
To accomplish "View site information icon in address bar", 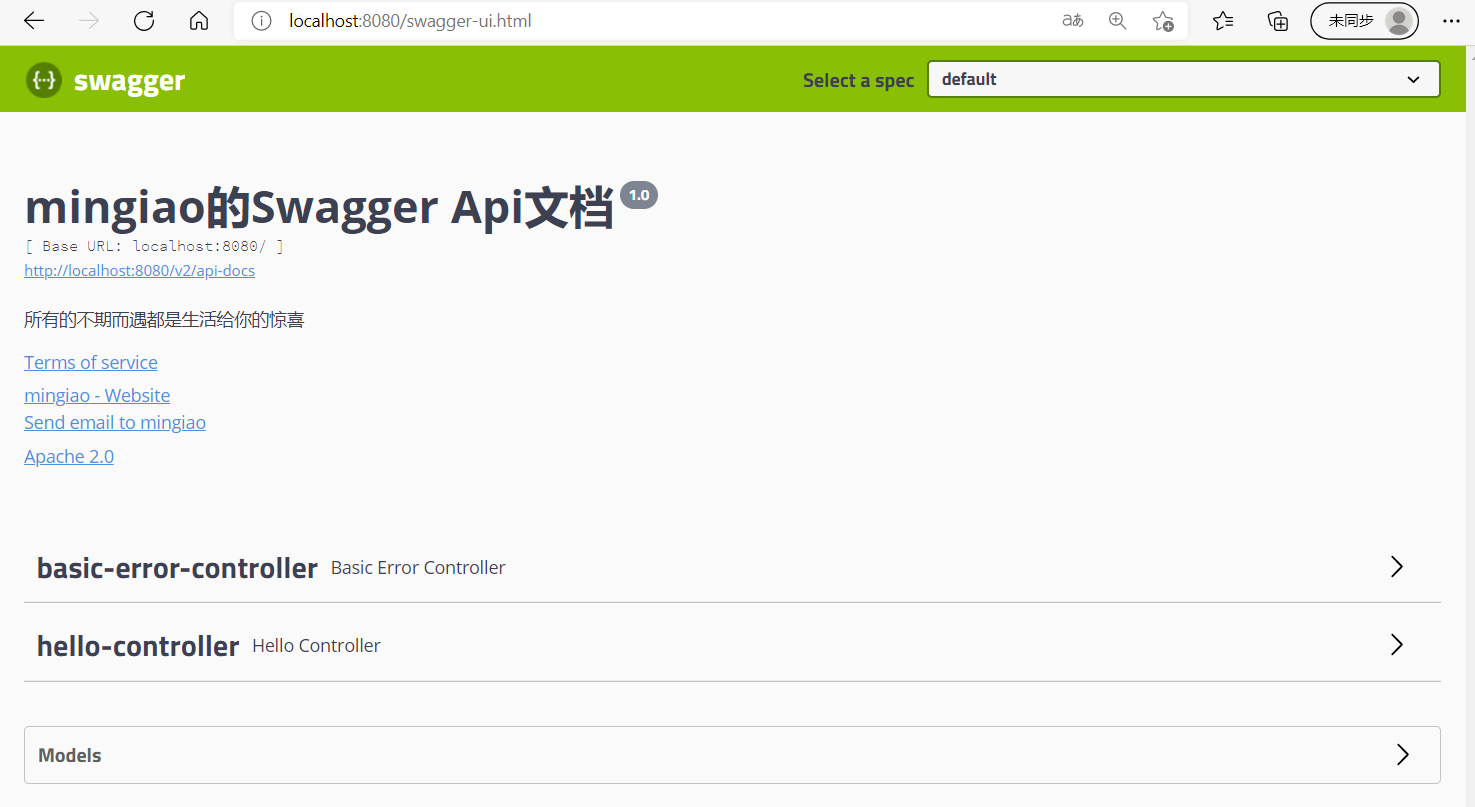I will point(261,21).
